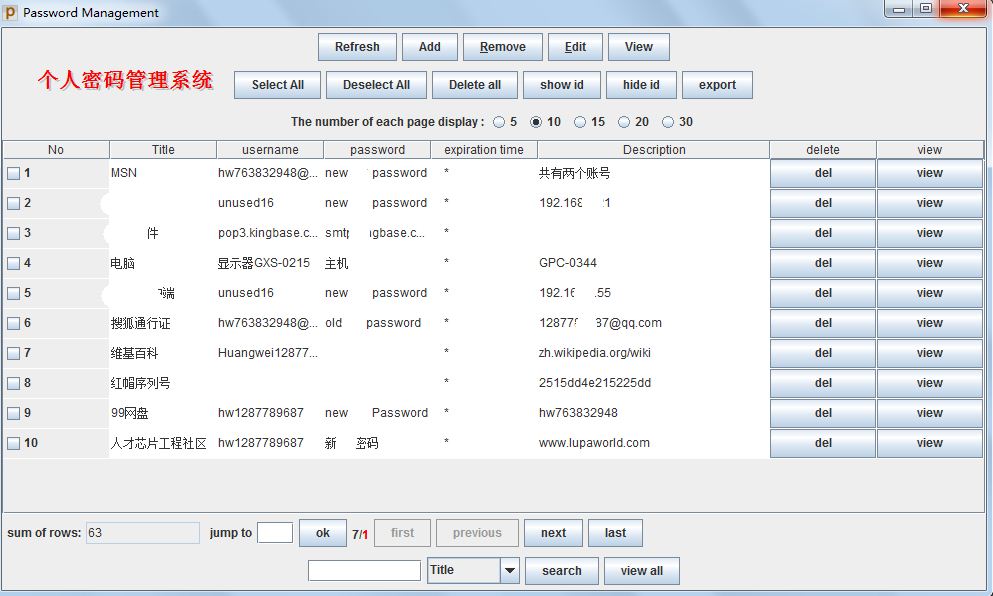Click the jump to page input
This screenshot has height=596, width=993.
[275, 533]
